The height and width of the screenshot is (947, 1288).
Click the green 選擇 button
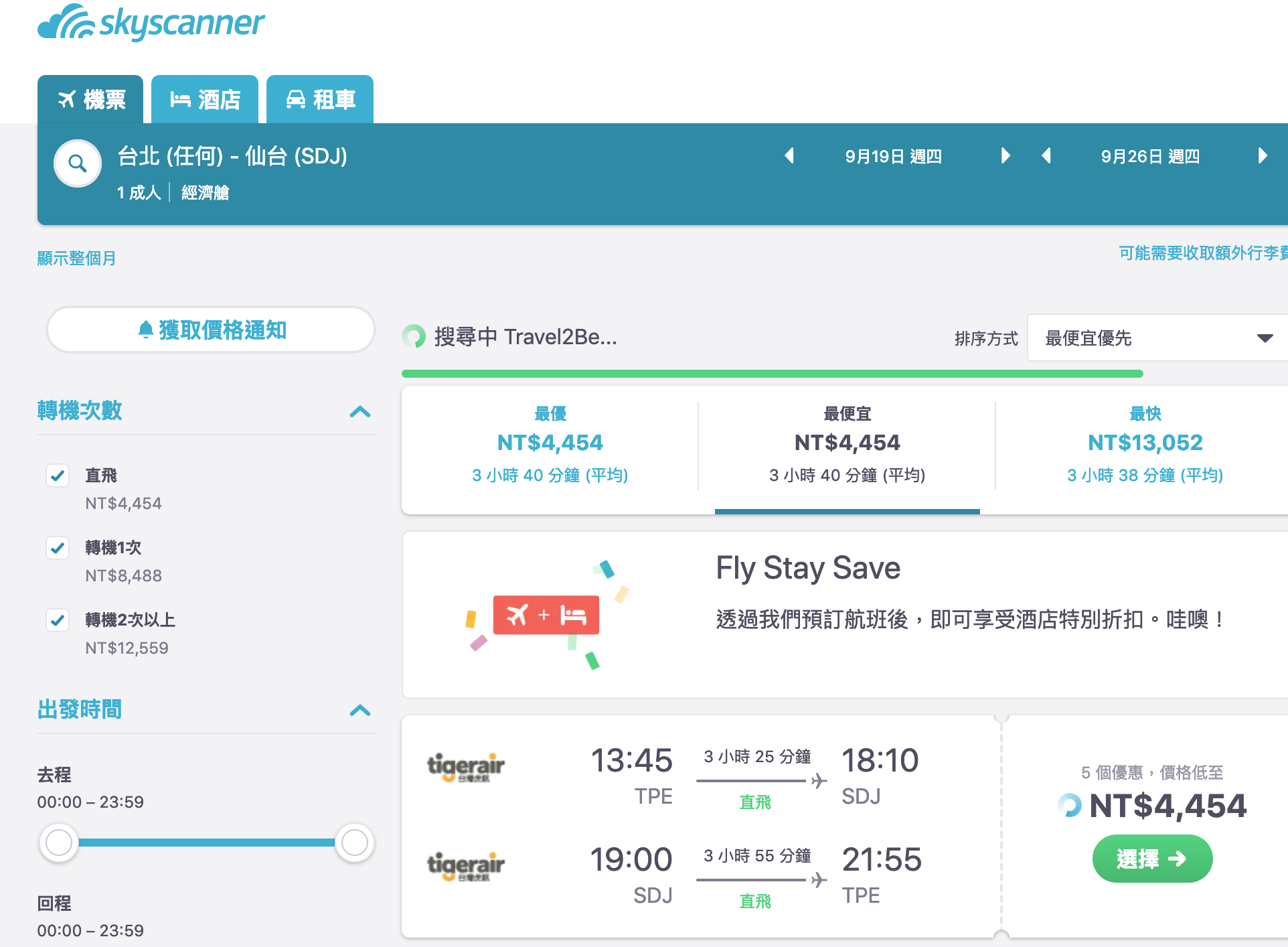click(1152, 859)
